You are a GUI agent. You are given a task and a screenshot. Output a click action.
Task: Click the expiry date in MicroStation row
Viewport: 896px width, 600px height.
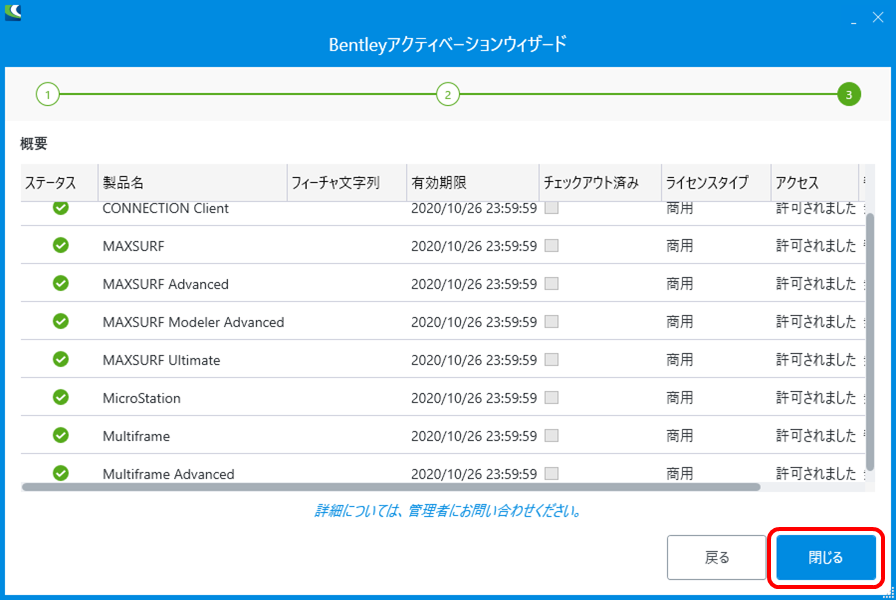tap(474, 398)
